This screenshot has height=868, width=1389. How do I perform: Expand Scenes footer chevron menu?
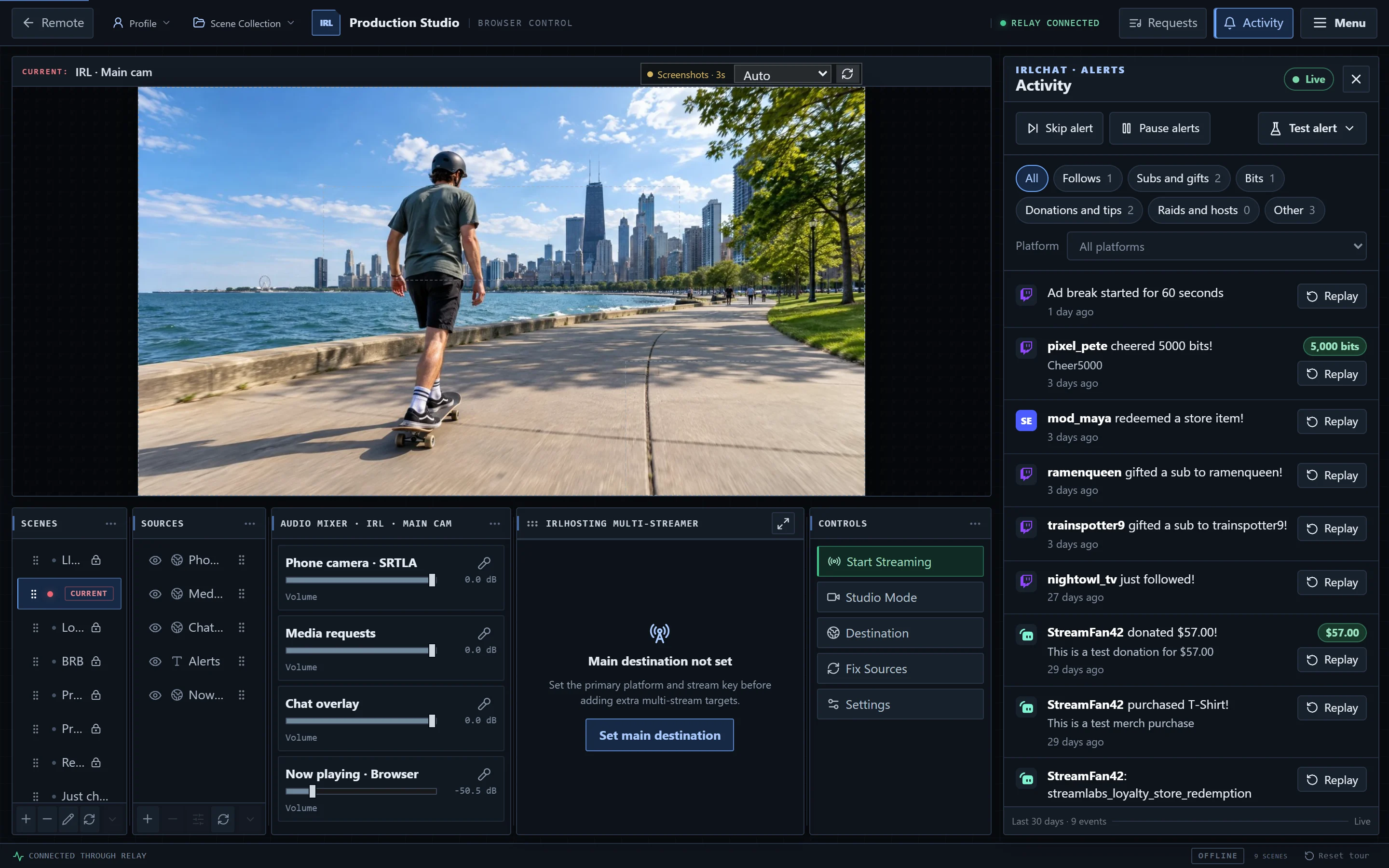click(x=112, y=819)
